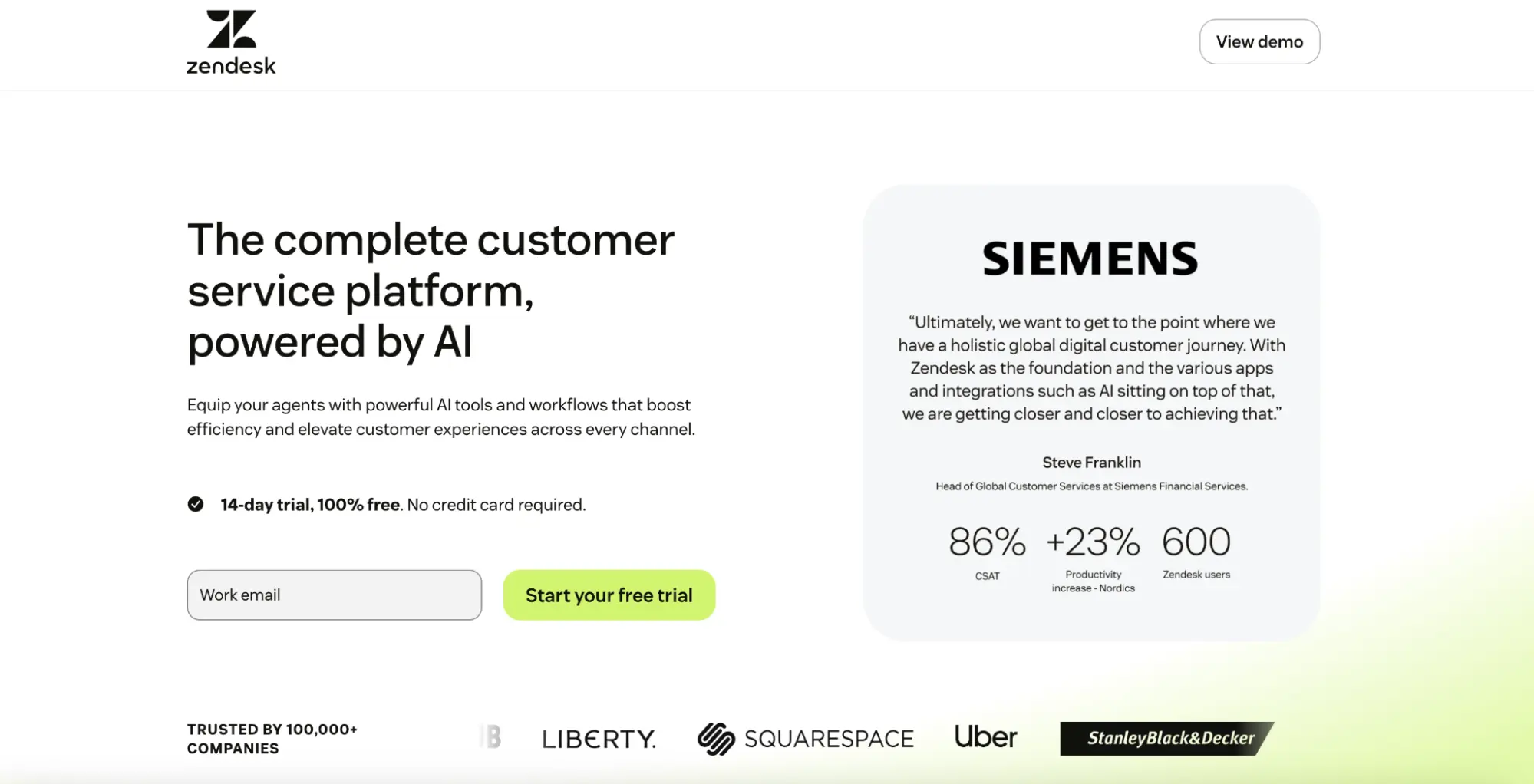Click Steve Franklin's name
Screen dimensions: 1534x784
tap(1090, 462)
